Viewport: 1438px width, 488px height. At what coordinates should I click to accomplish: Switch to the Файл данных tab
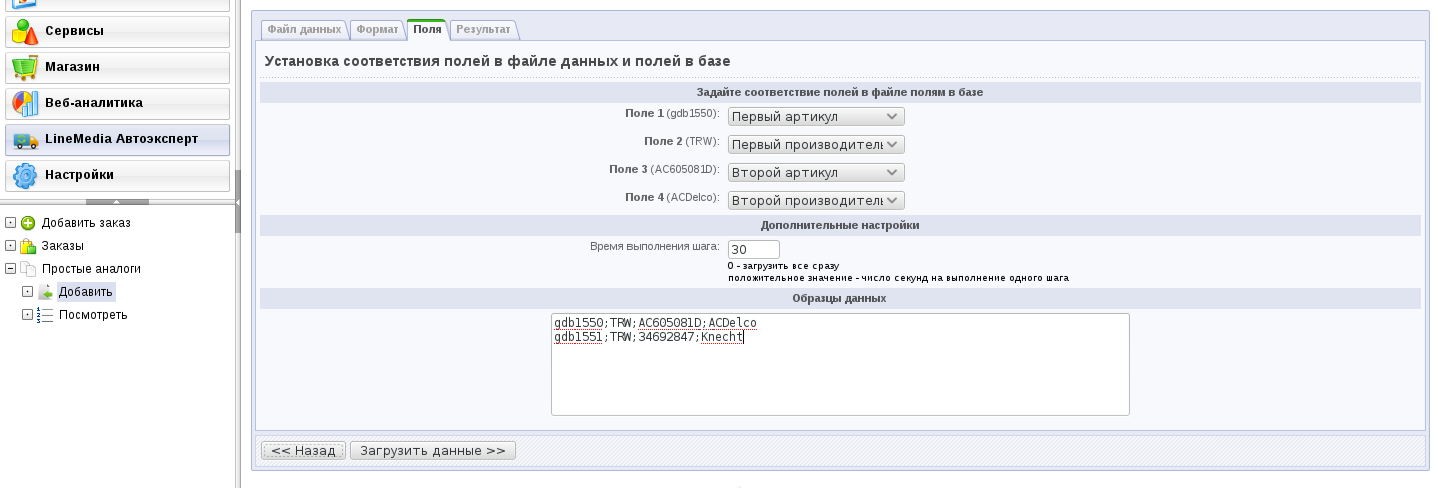coord(304,30)
